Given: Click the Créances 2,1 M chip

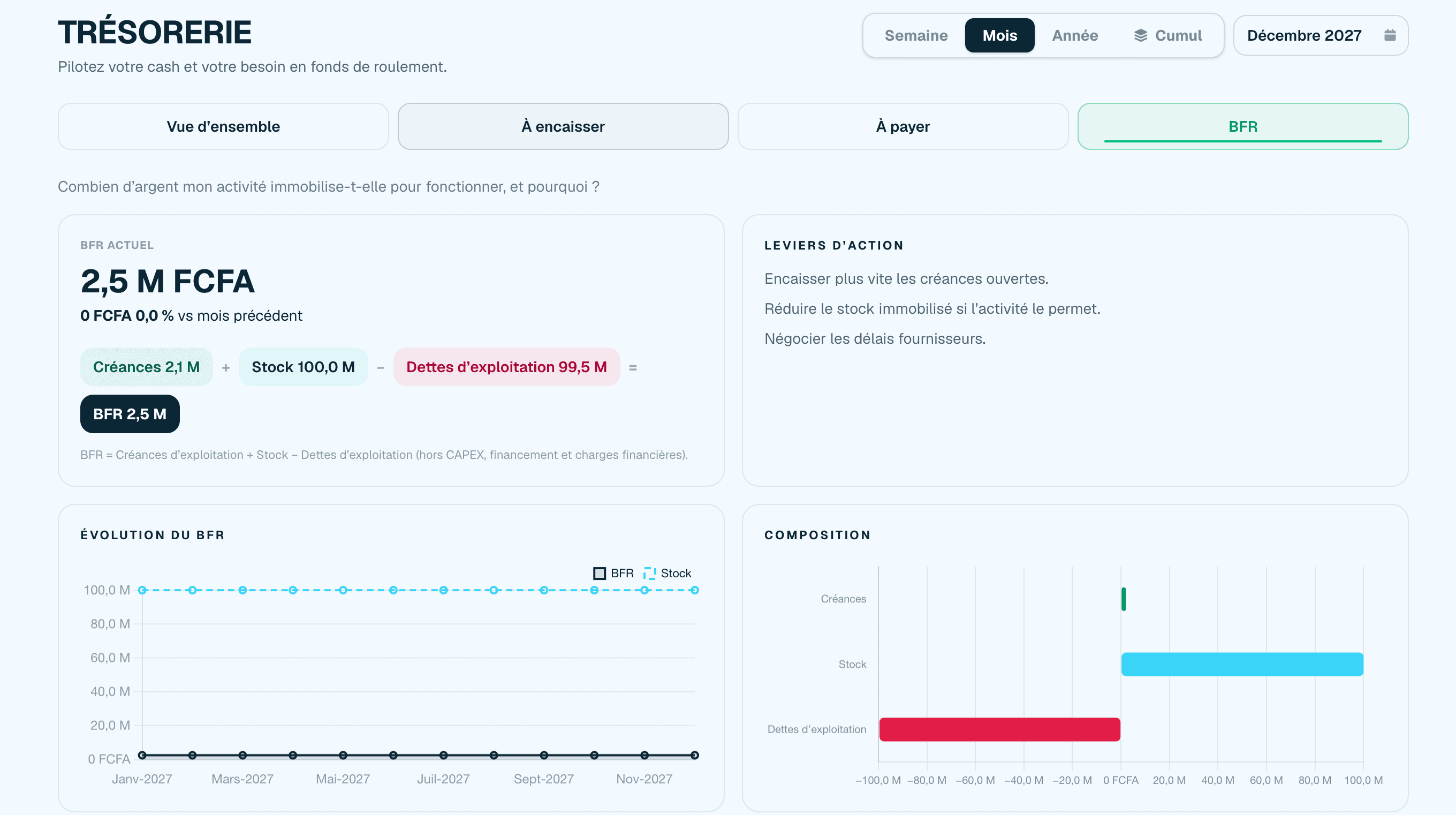Looking at the screenshot, I should point(146,367).
